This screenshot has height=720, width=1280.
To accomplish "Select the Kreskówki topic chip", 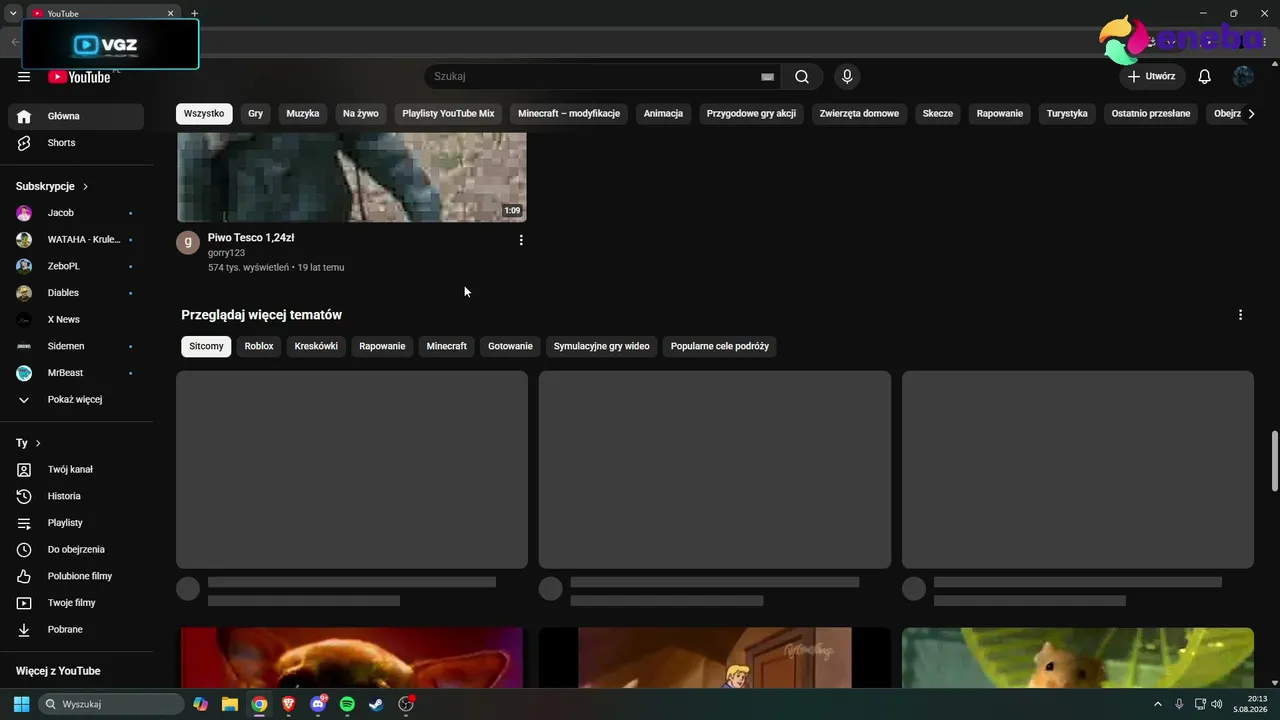I will (x=316, y=346).
